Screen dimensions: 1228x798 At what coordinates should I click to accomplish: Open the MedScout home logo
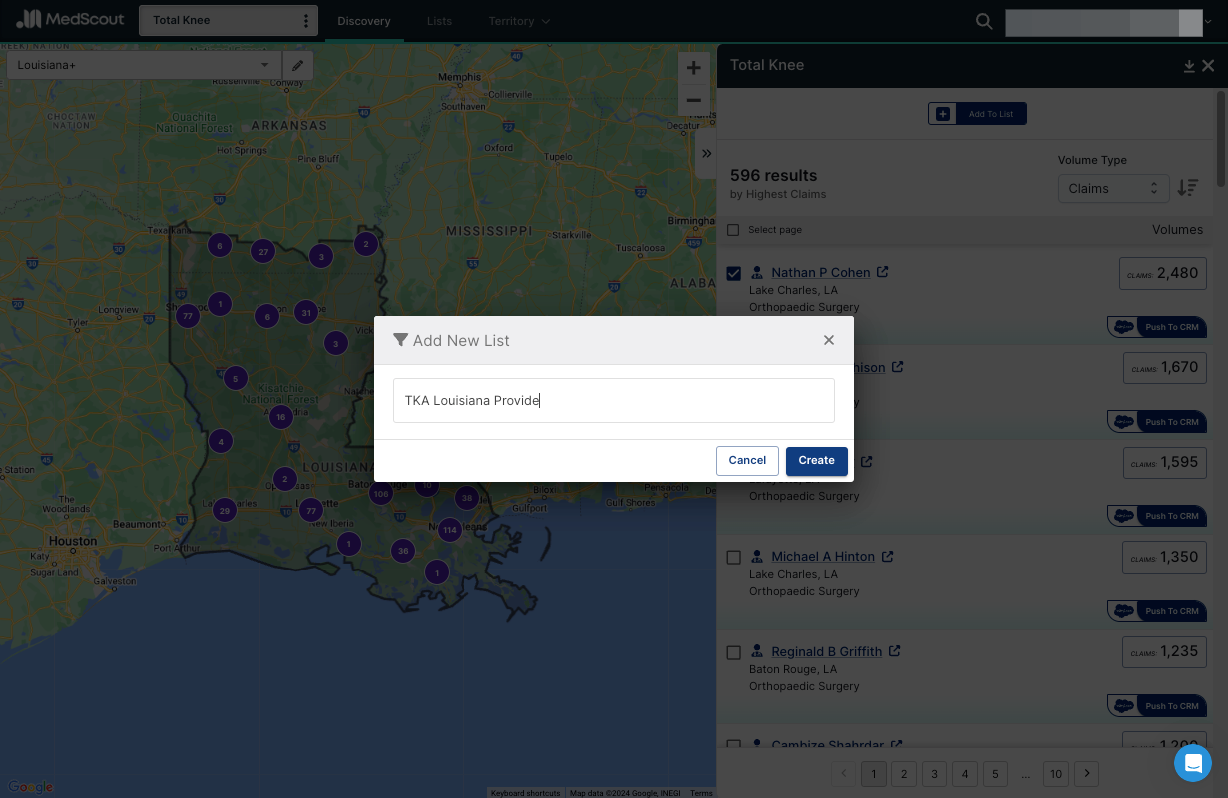click(x=70, y=20)
